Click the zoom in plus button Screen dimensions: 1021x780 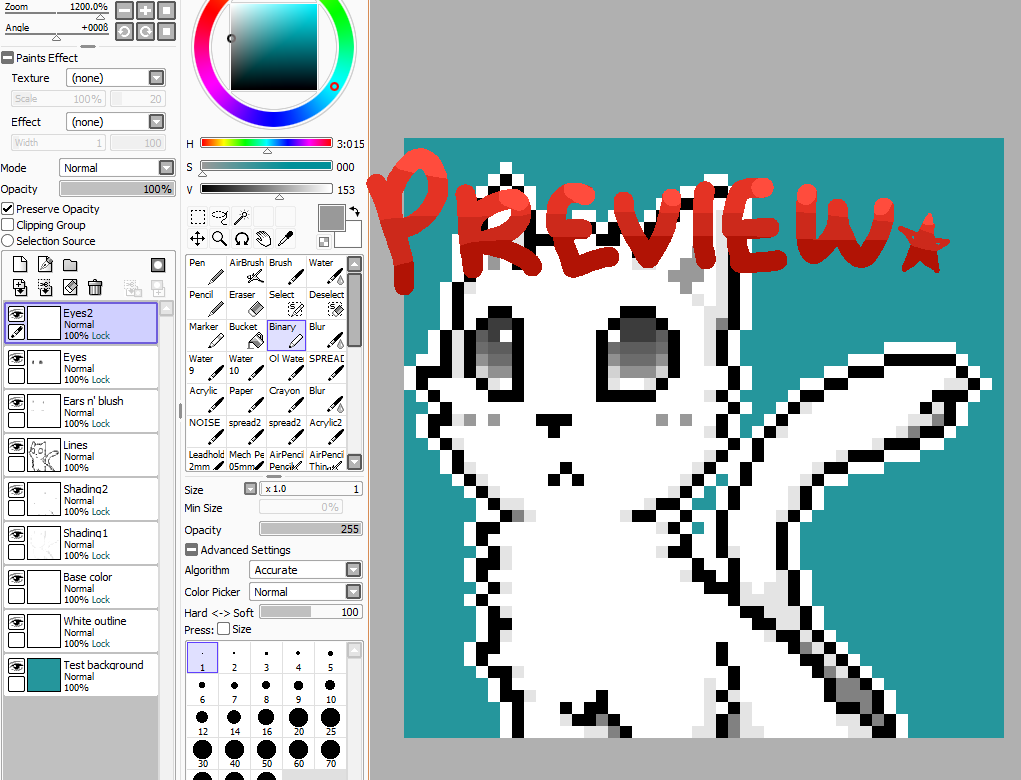coord(145,10)
